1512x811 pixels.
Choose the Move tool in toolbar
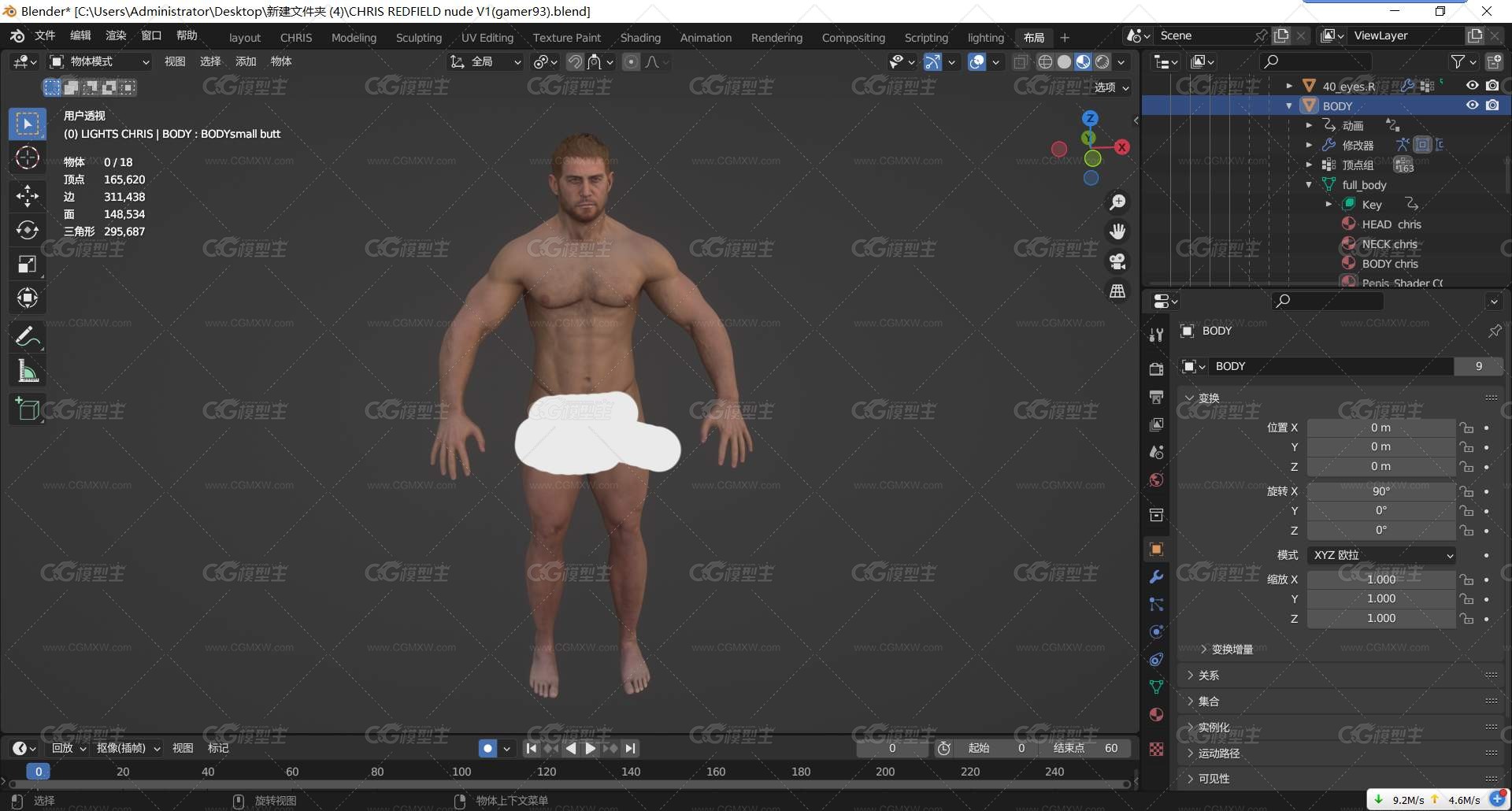pos(28,195)
